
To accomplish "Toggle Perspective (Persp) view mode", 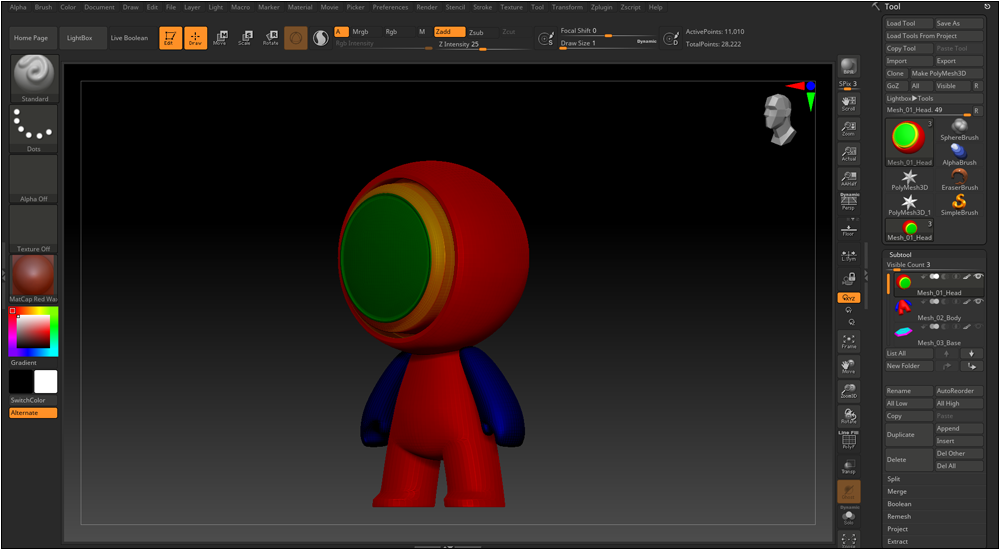I will click(x=848, y=203).
